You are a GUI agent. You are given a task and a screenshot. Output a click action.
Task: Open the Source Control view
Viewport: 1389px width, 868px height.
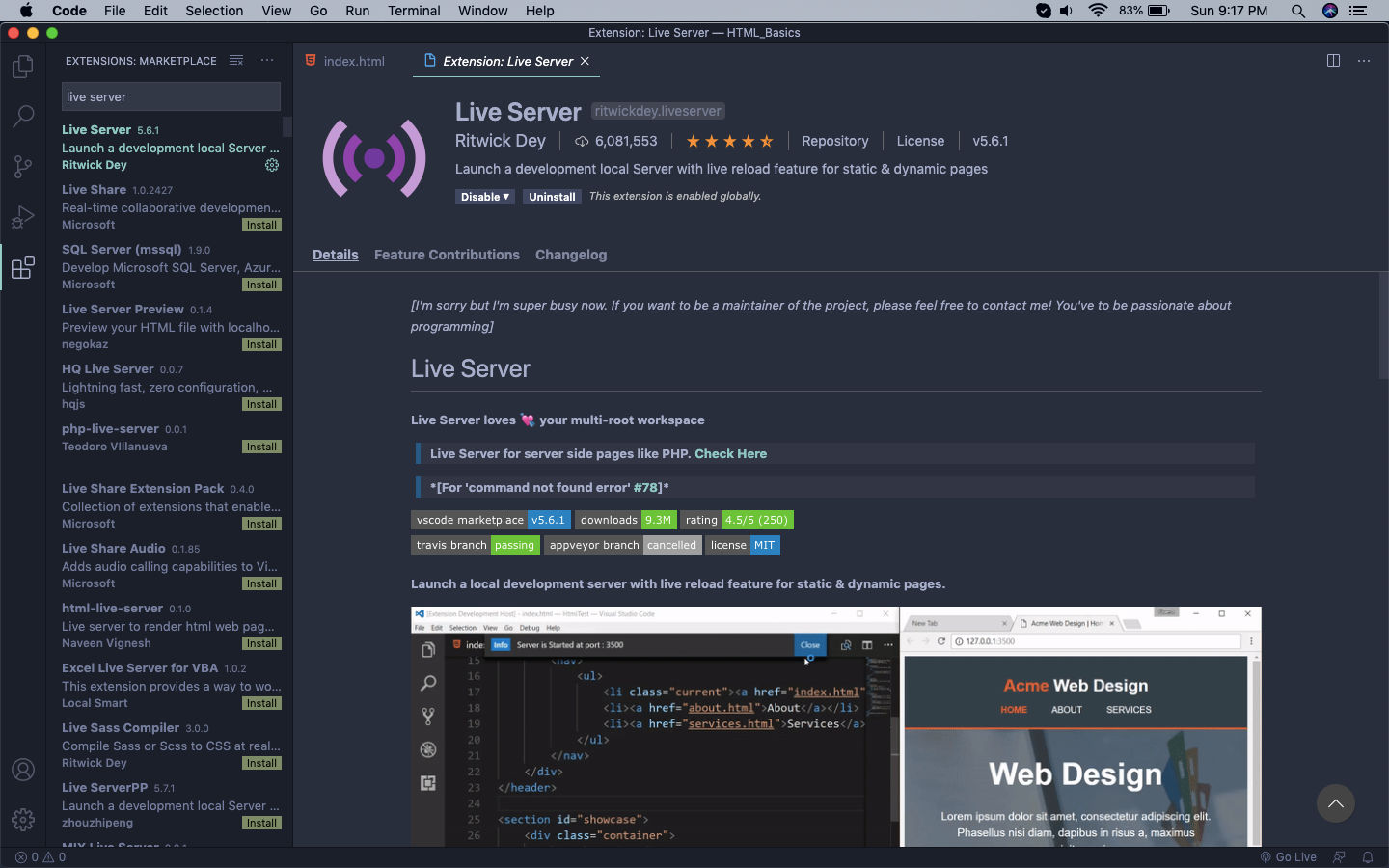(23, 167)
